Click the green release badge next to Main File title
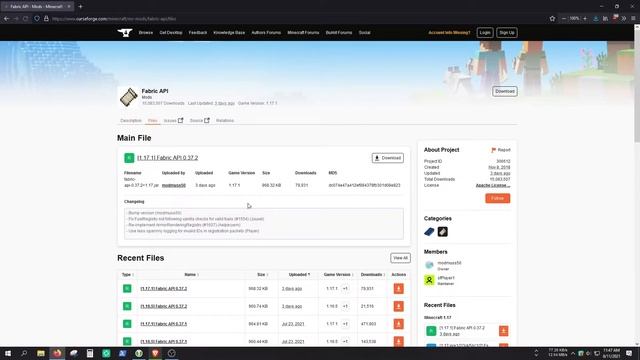 129,158
